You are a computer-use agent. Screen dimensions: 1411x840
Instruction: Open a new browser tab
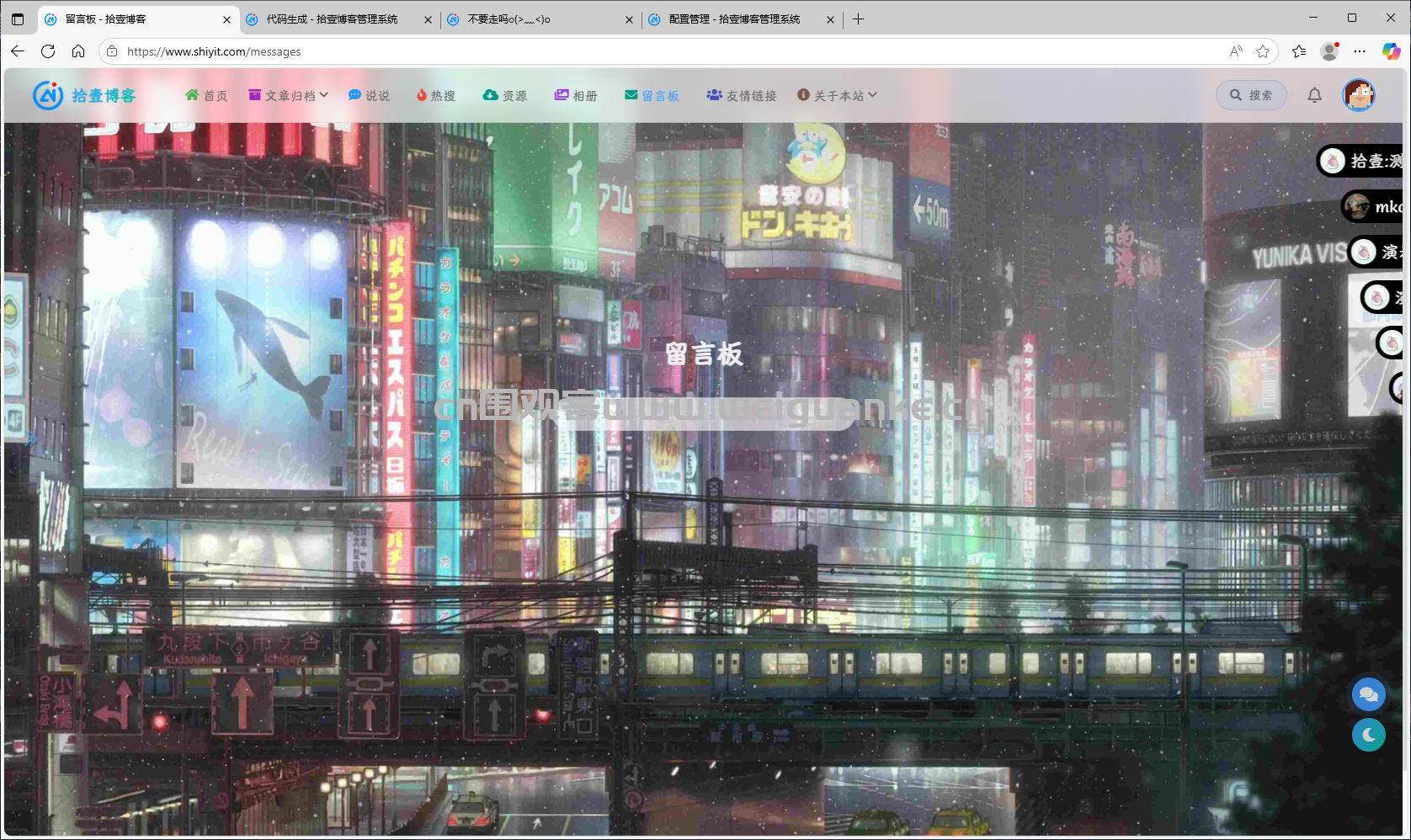coord(858,19)
